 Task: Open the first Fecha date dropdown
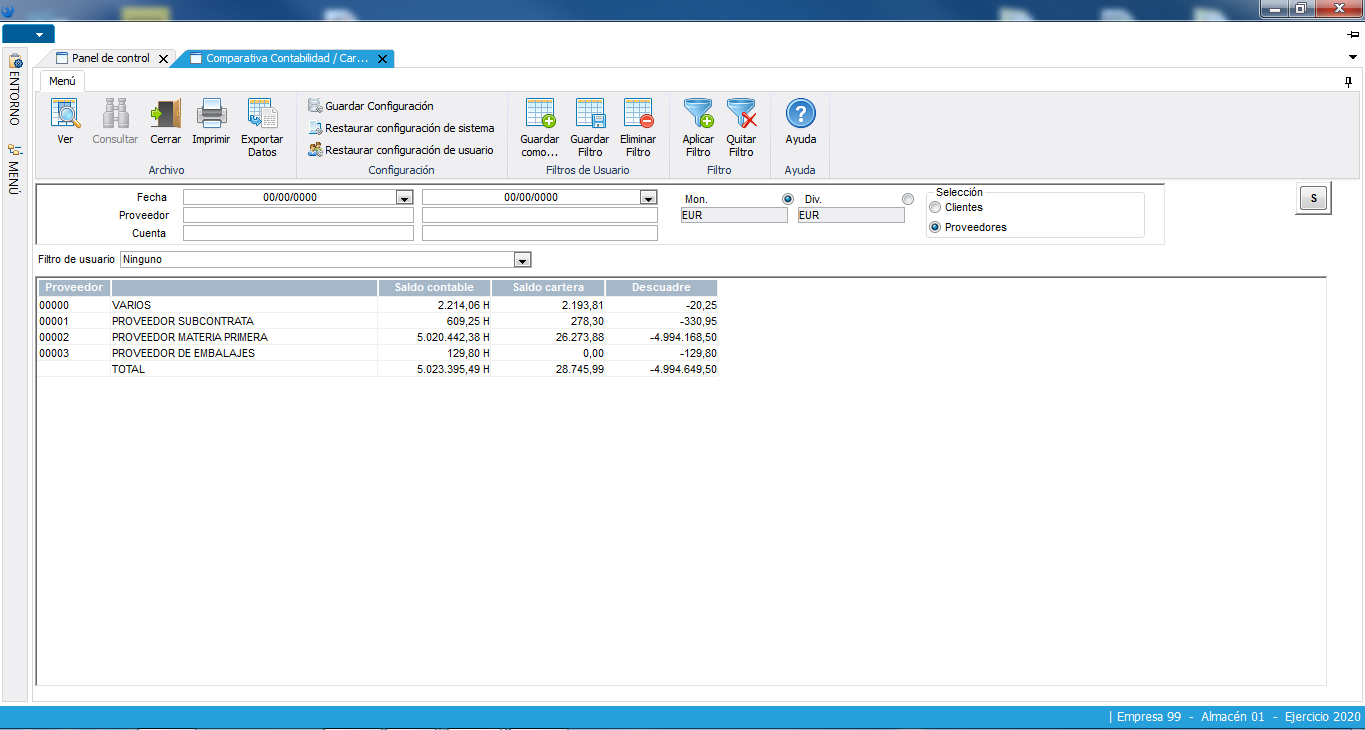pos(404,198)
